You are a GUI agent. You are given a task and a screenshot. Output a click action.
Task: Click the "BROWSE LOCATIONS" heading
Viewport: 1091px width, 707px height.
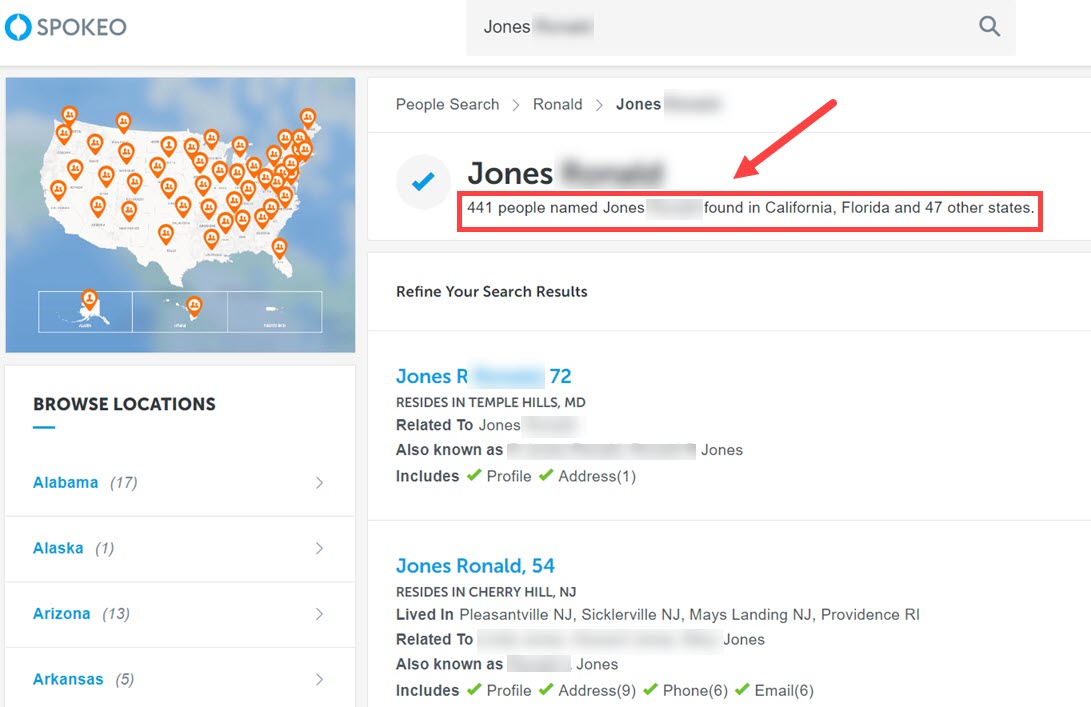click(125, 404)
